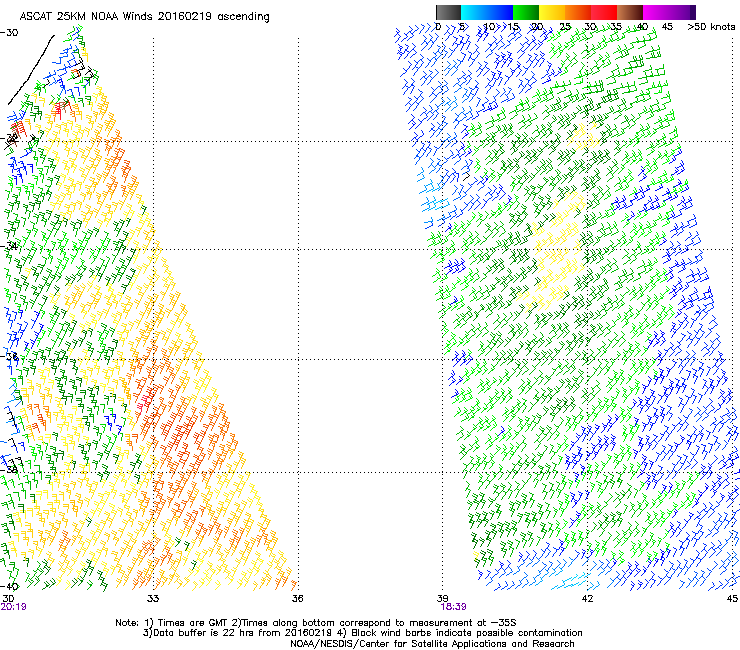Click the '>50 knots' legend label
This screenshot has height=650, width=740.
711,27
